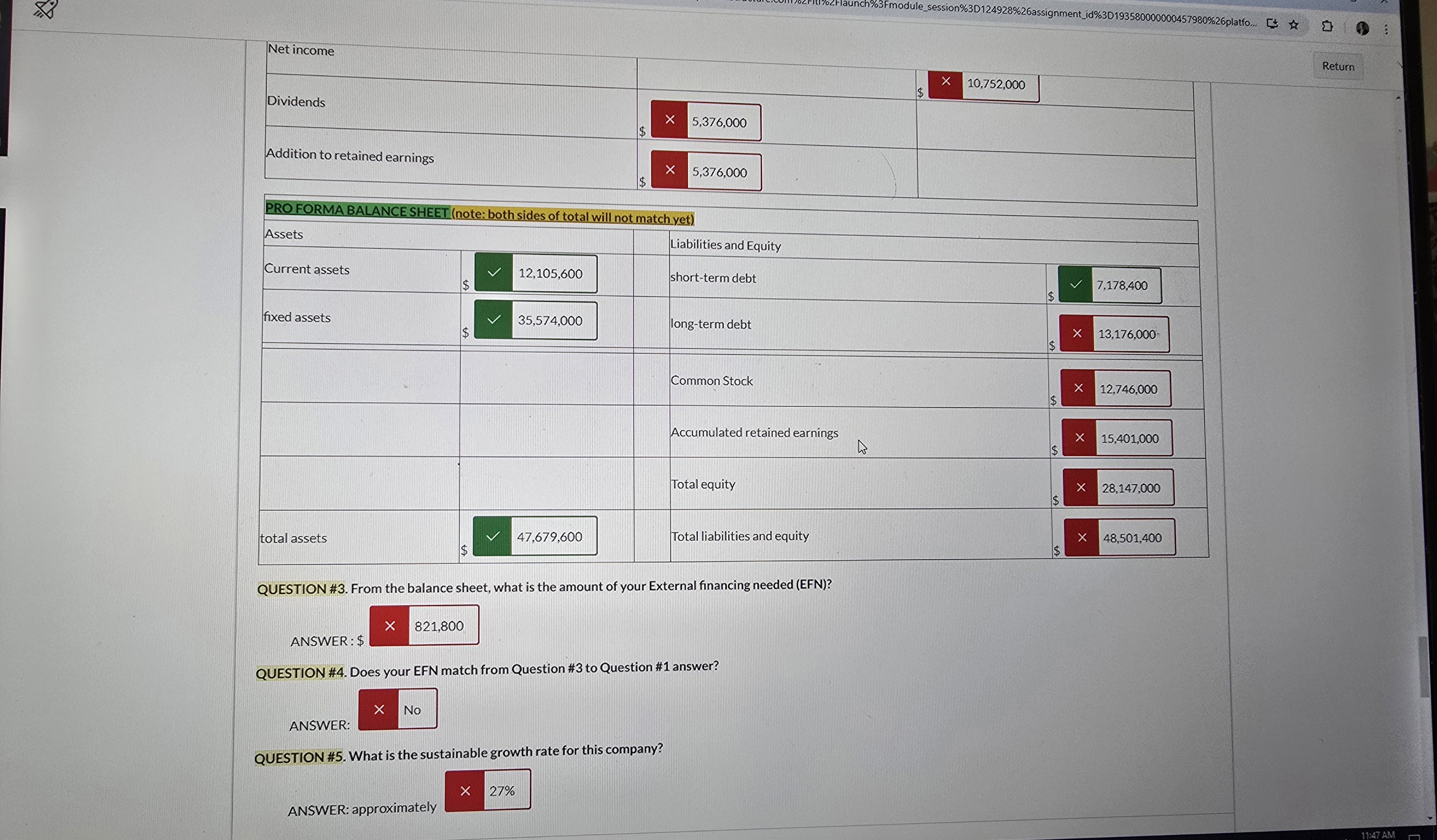Click the red X beside Dividends 5,376,000
The image size is (1437, 840).
669,120
